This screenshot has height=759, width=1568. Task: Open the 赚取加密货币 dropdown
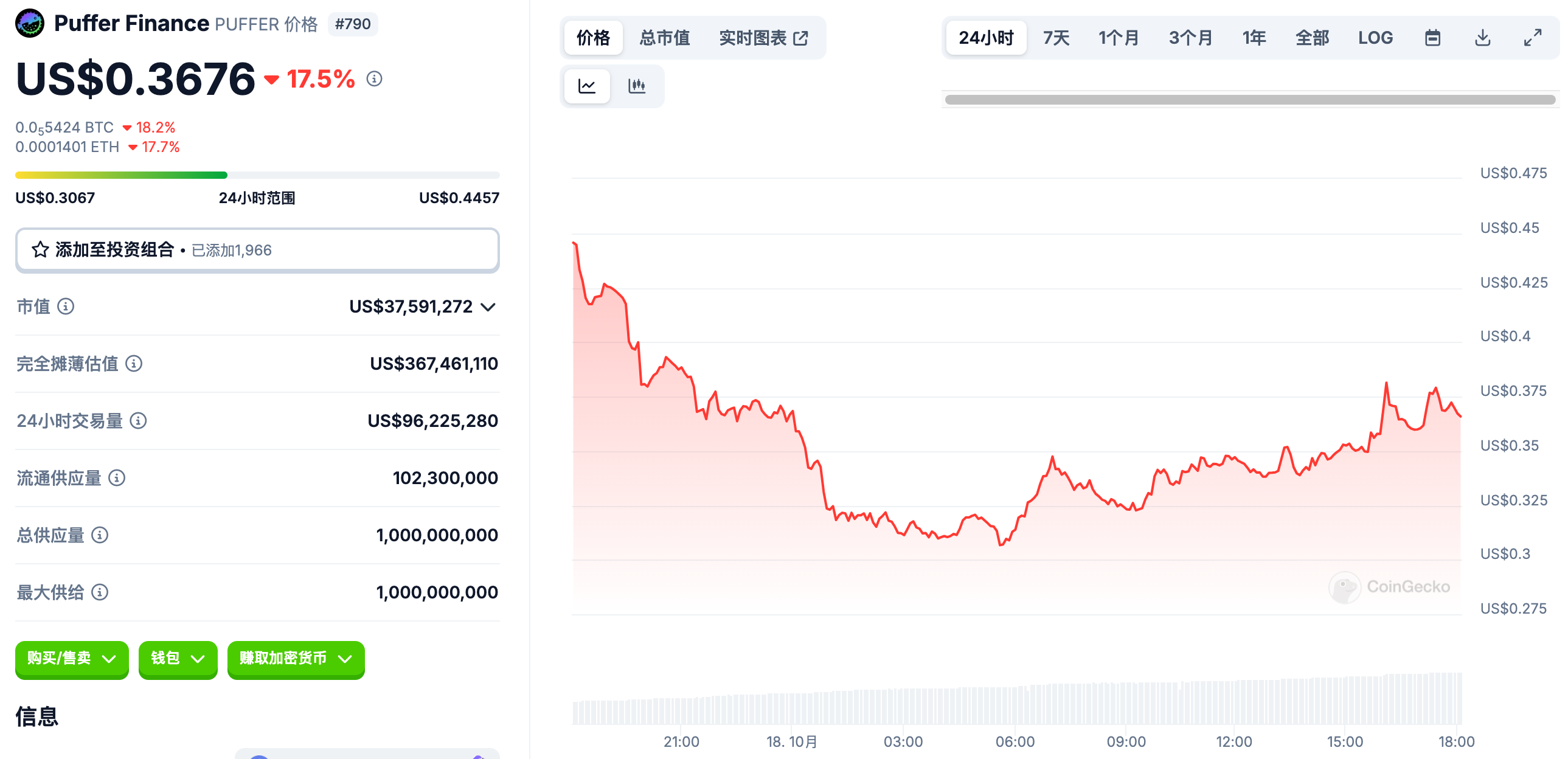point(296,659)
